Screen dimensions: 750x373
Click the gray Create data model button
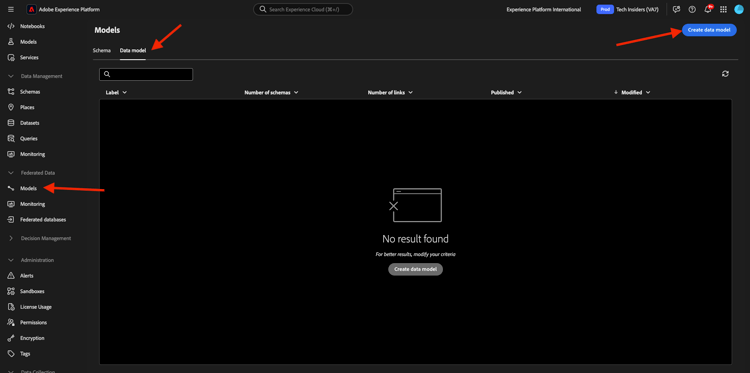coord(416,269)
